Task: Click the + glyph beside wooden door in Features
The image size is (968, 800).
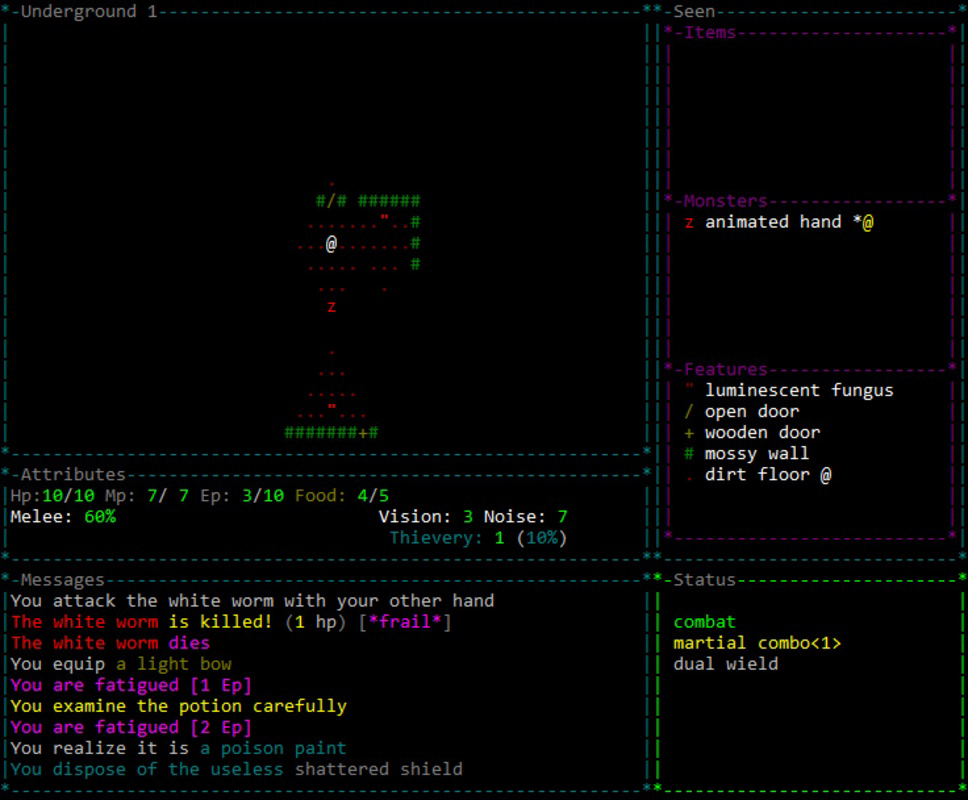Action: click(x=690, y=433)
